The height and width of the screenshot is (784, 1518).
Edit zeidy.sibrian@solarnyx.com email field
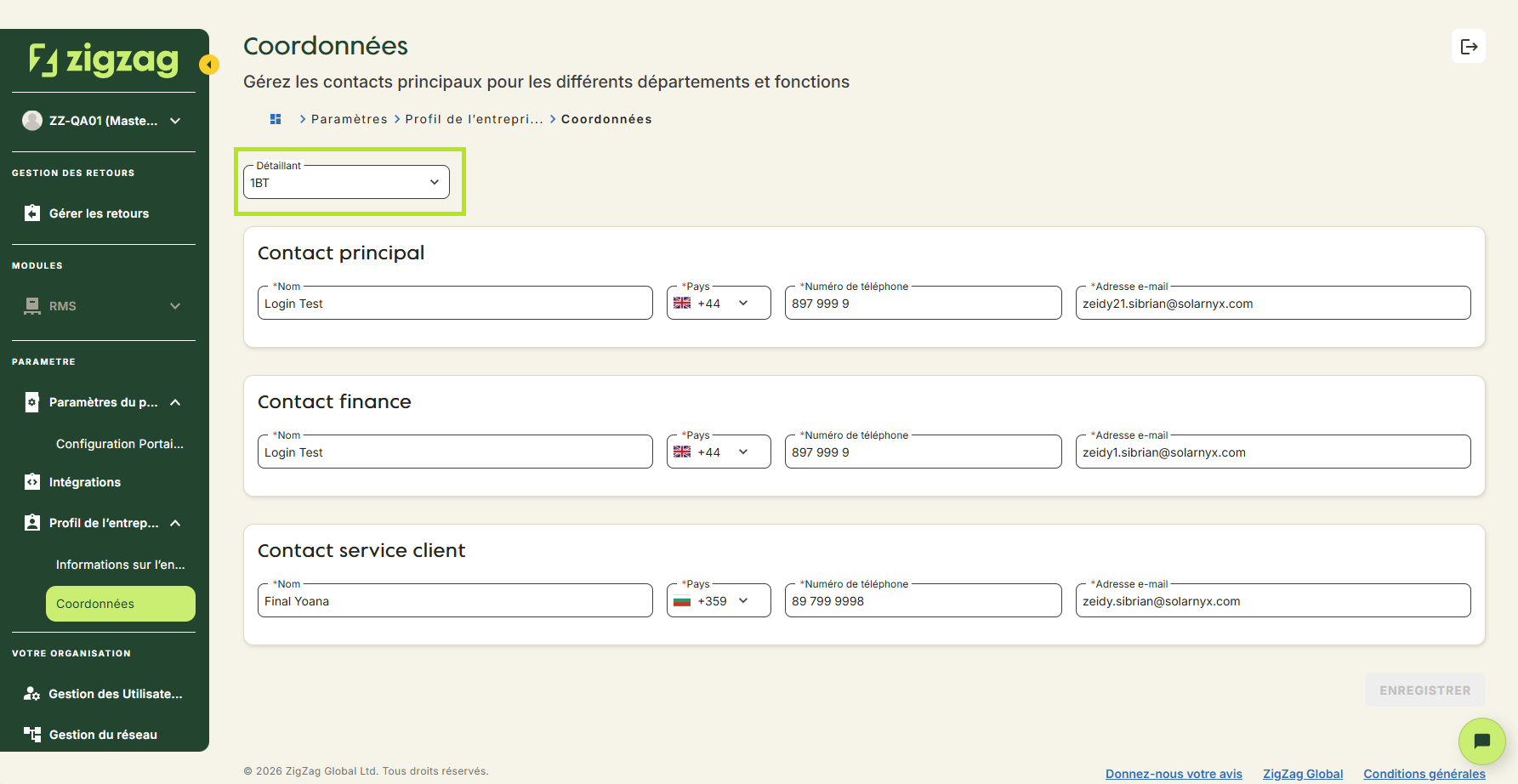click(x=1273, y=600)
